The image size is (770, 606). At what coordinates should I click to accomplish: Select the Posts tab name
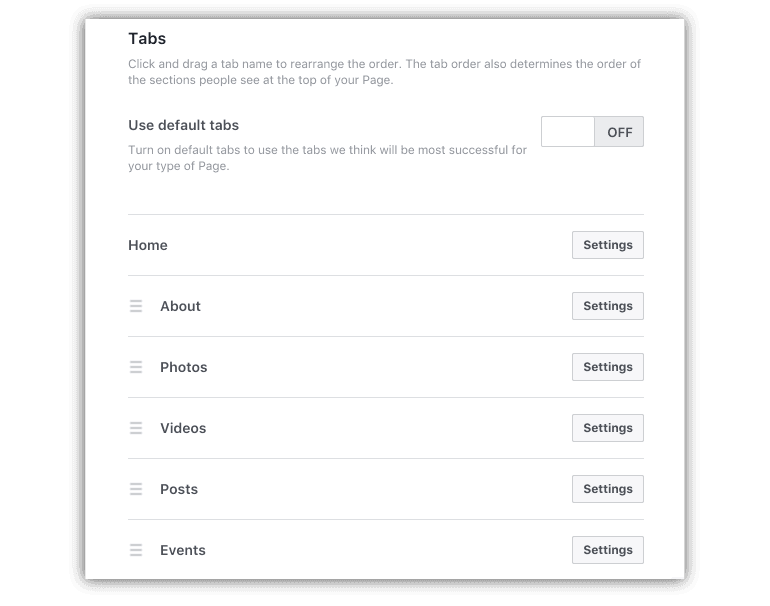click(179, 489)
